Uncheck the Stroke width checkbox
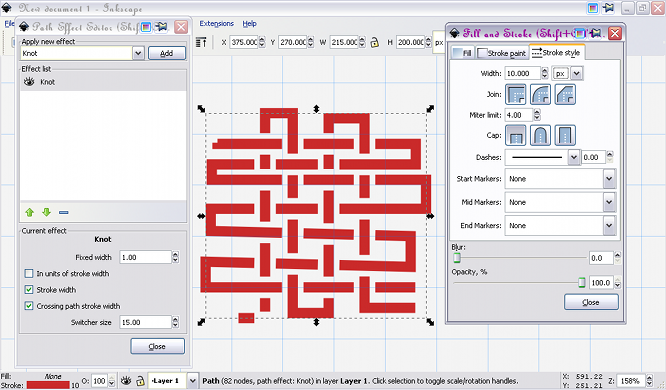Screen dimensions: 666x390 pos(29,290)
